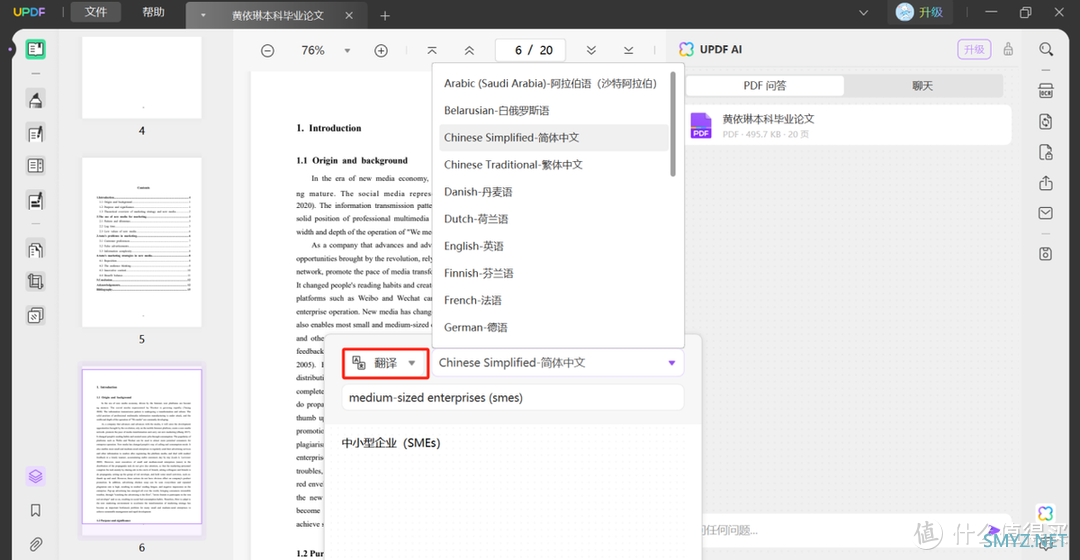The width and height of the screenshot is (1080, 560).
Task: Switch to the 聊天 tab
Action: 922,86
